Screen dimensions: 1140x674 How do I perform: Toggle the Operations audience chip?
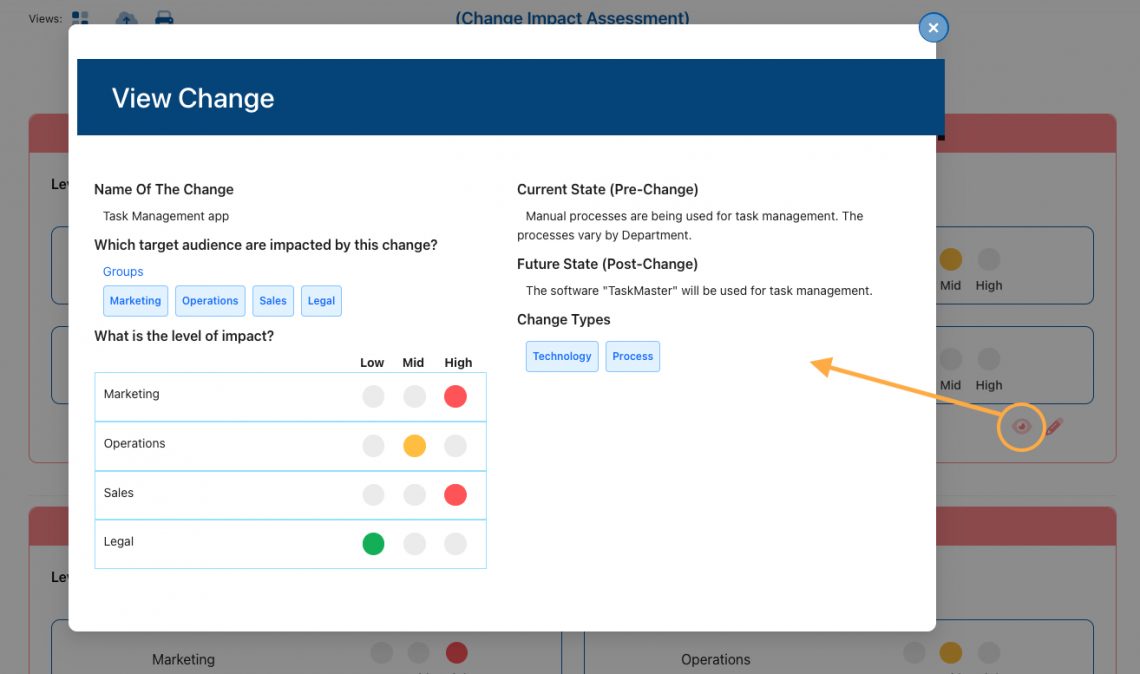210,300
